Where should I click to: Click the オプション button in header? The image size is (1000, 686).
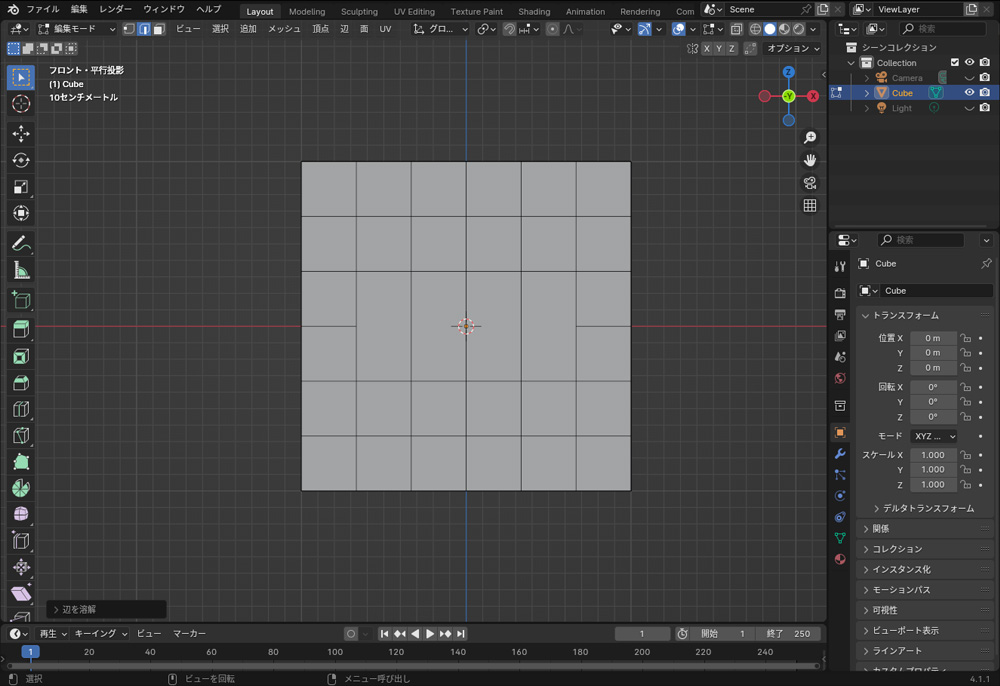[x=793, y=48]
